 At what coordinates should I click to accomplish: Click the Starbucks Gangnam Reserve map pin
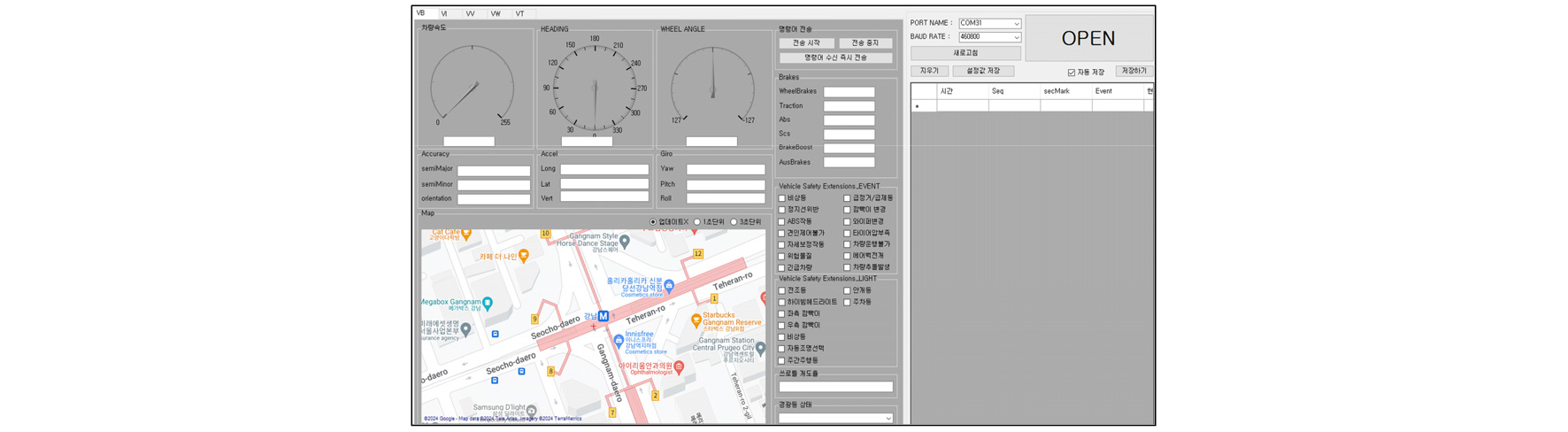coord(696,320)
